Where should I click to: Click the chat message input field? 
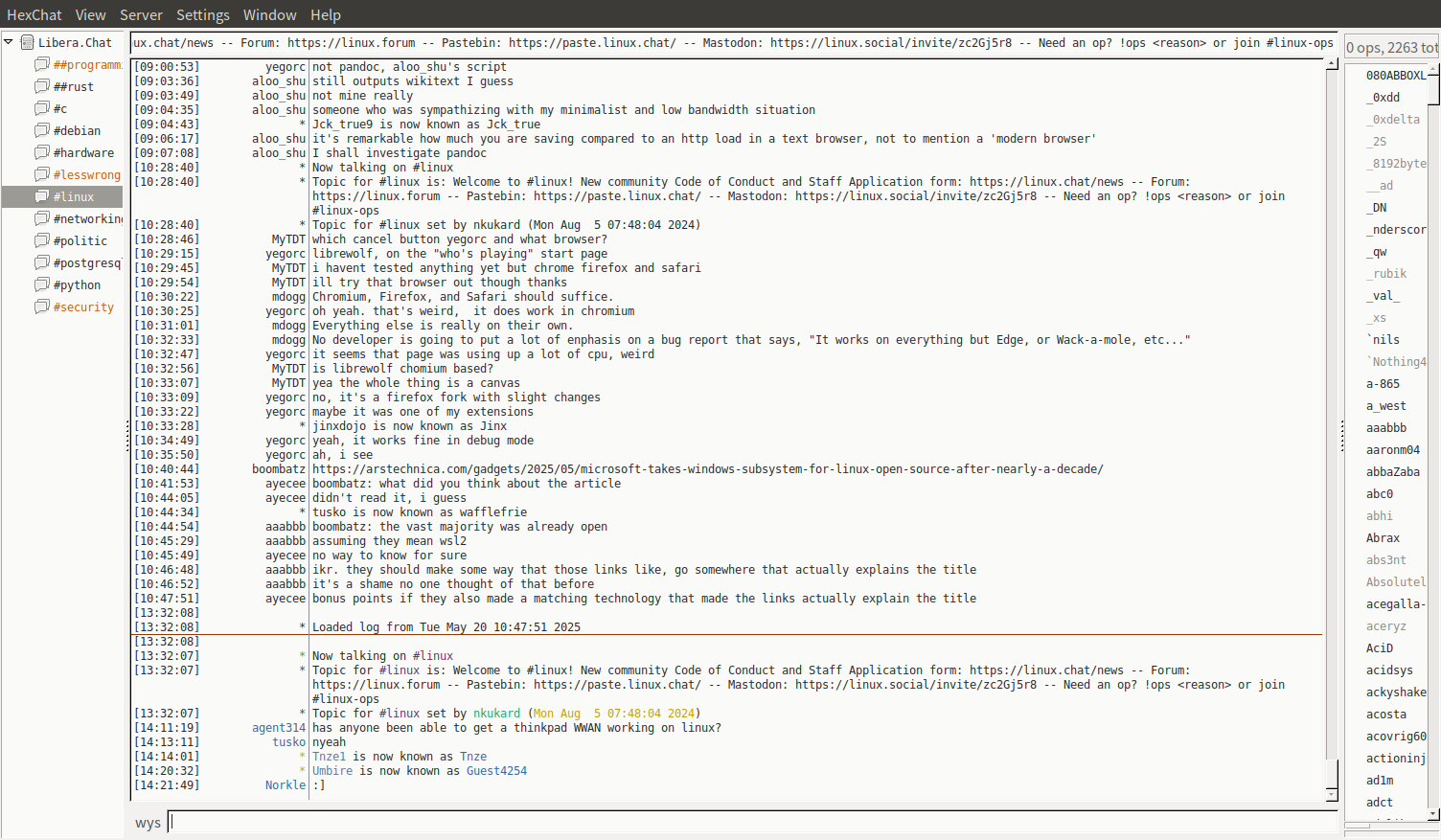point(752,822)
